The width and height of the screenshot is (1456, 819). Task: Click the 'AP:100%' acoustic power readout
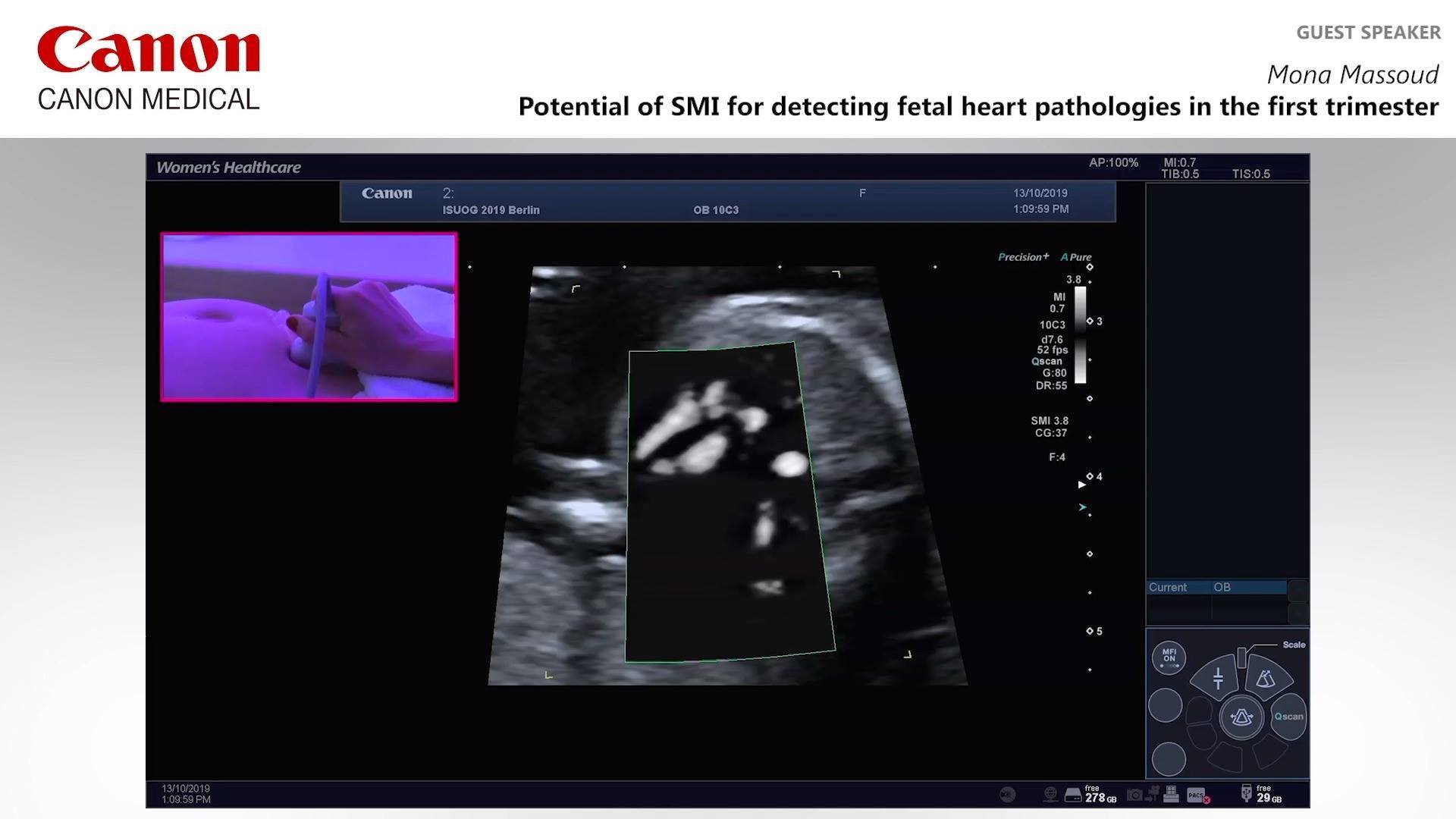pyautogui.click(x=1114, y=163)
